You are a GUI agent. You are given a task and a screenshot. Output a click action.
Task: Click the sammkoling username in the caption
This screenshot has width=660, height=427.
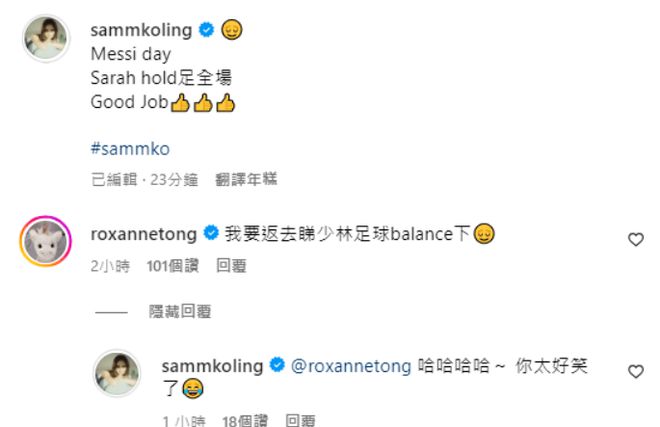pos(142,30)
